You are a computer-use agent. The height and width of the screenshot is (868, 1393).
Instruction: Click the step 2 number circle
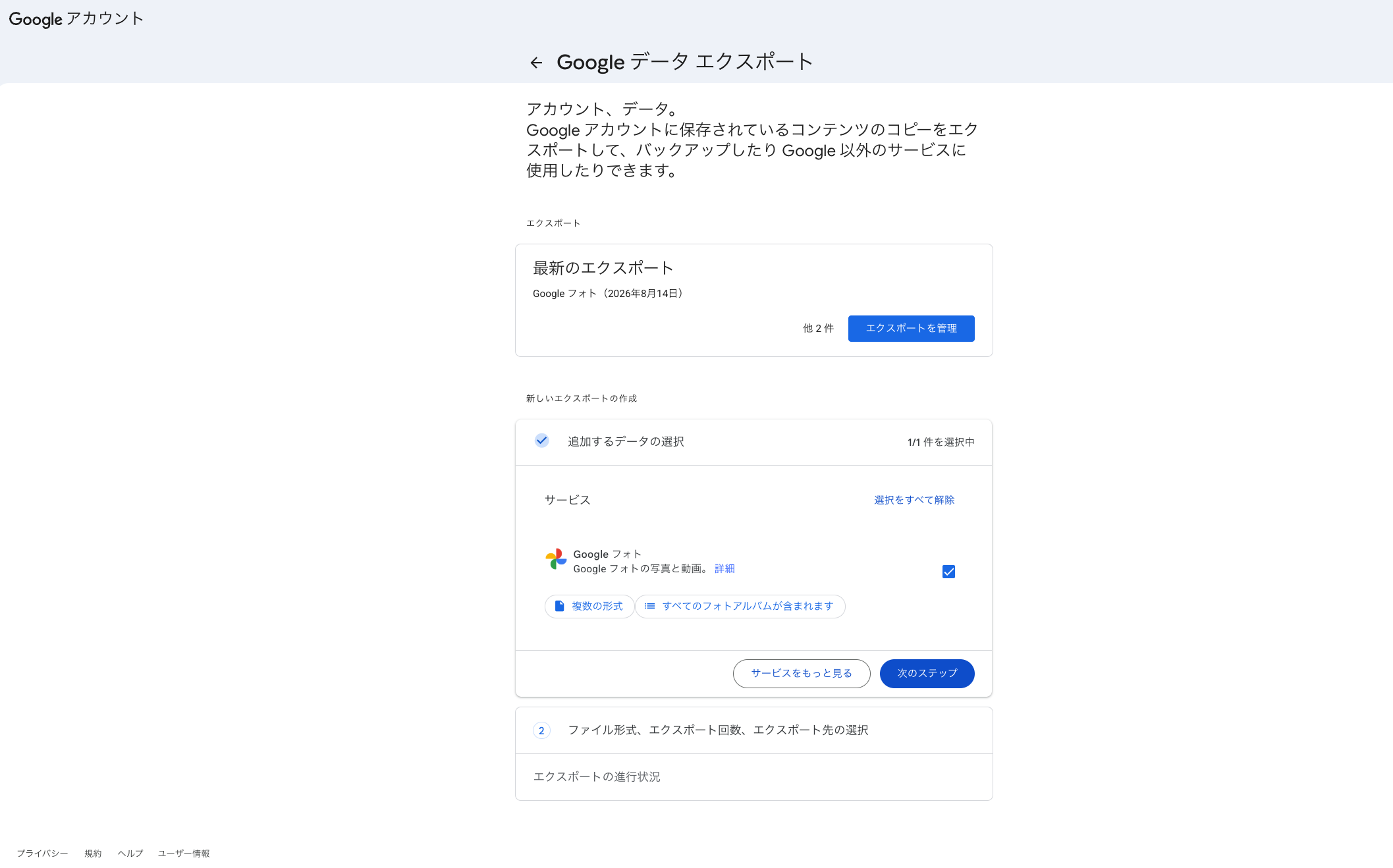541,730
